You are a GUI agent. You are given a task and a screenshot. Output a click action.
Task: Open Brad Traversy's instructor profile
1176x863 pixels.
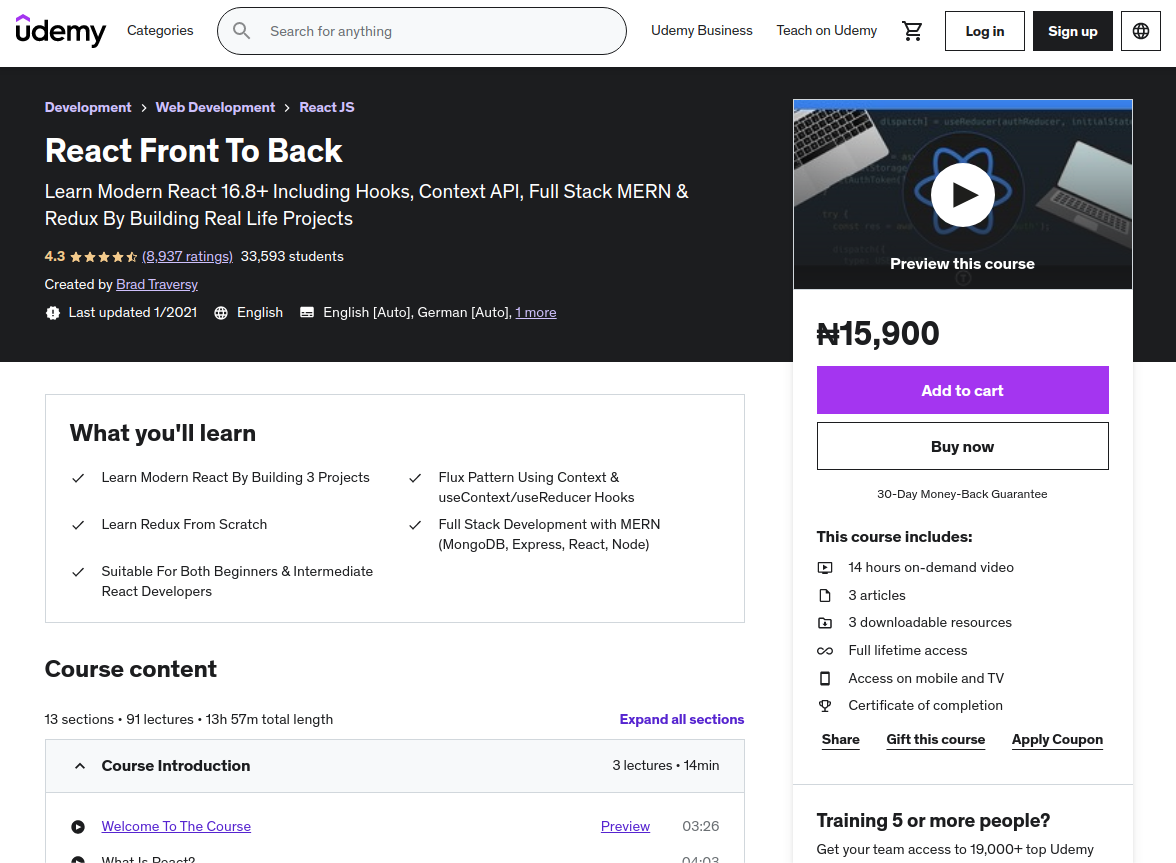(157, 284)
